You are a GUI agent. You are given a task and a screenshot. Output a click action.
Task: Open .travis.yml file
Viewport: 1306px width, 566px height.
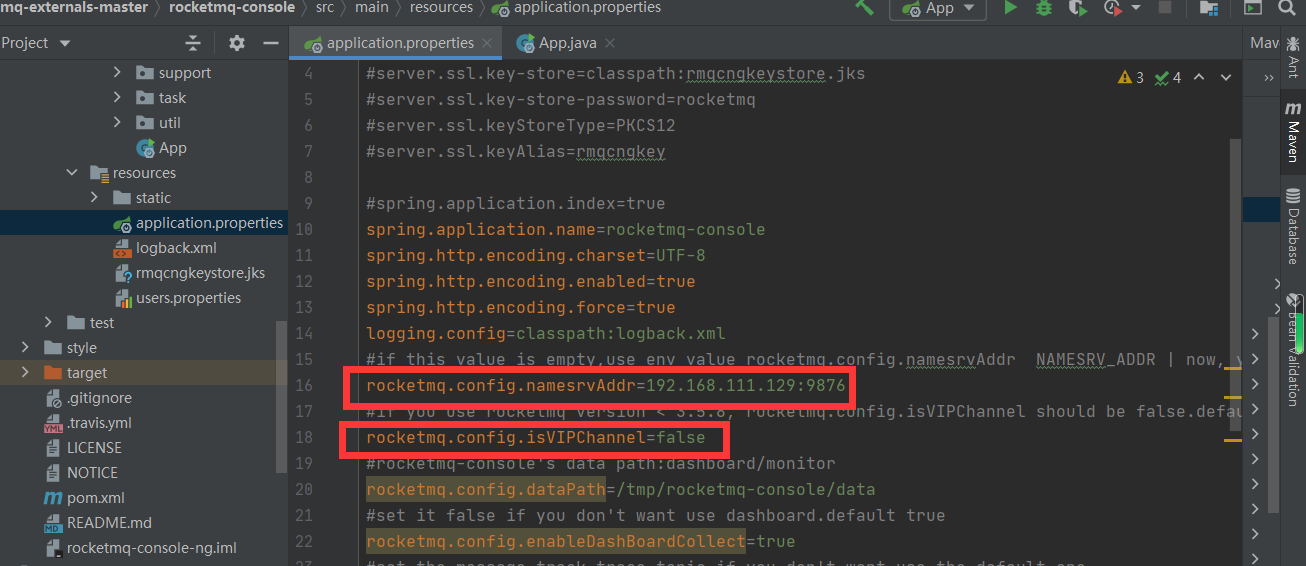[x=87, y=422]
